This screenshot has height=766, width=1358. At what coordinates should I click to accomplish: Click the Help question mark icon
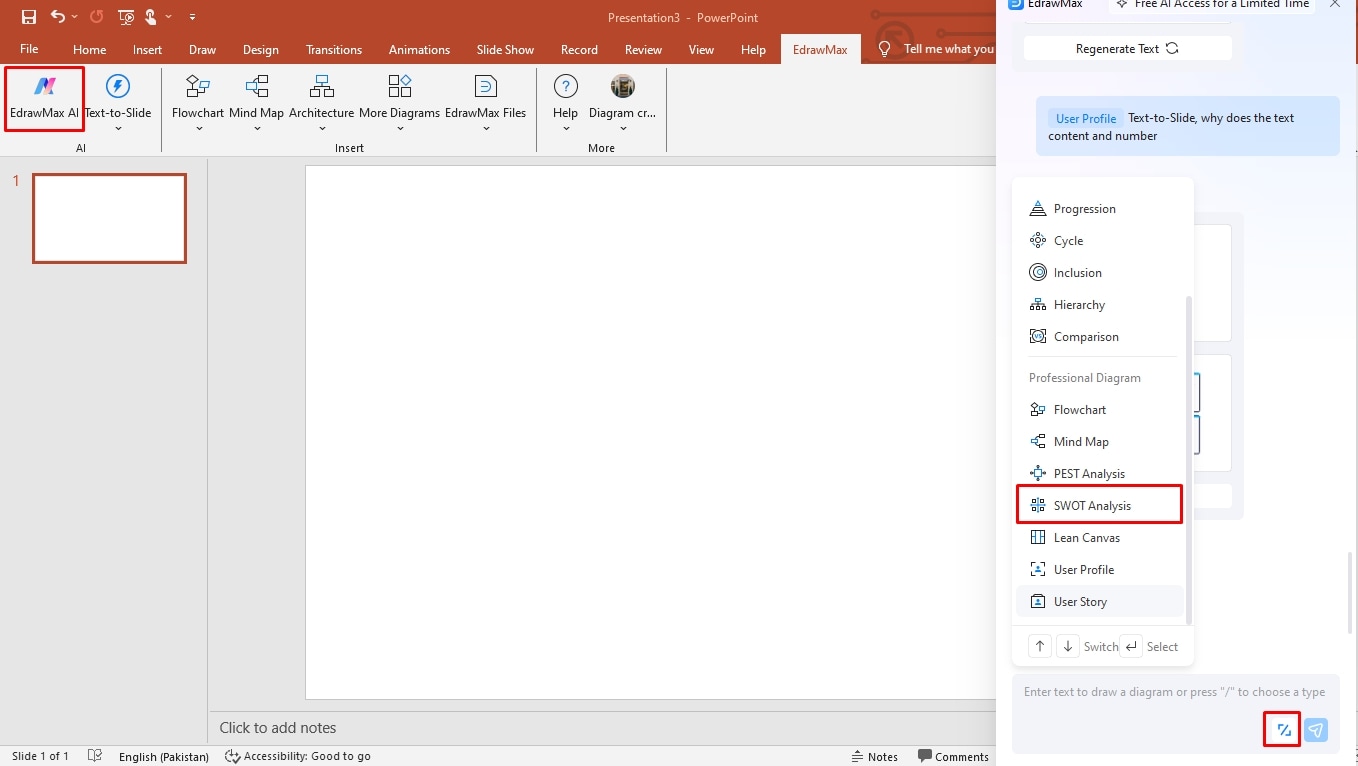coord(566,86)
